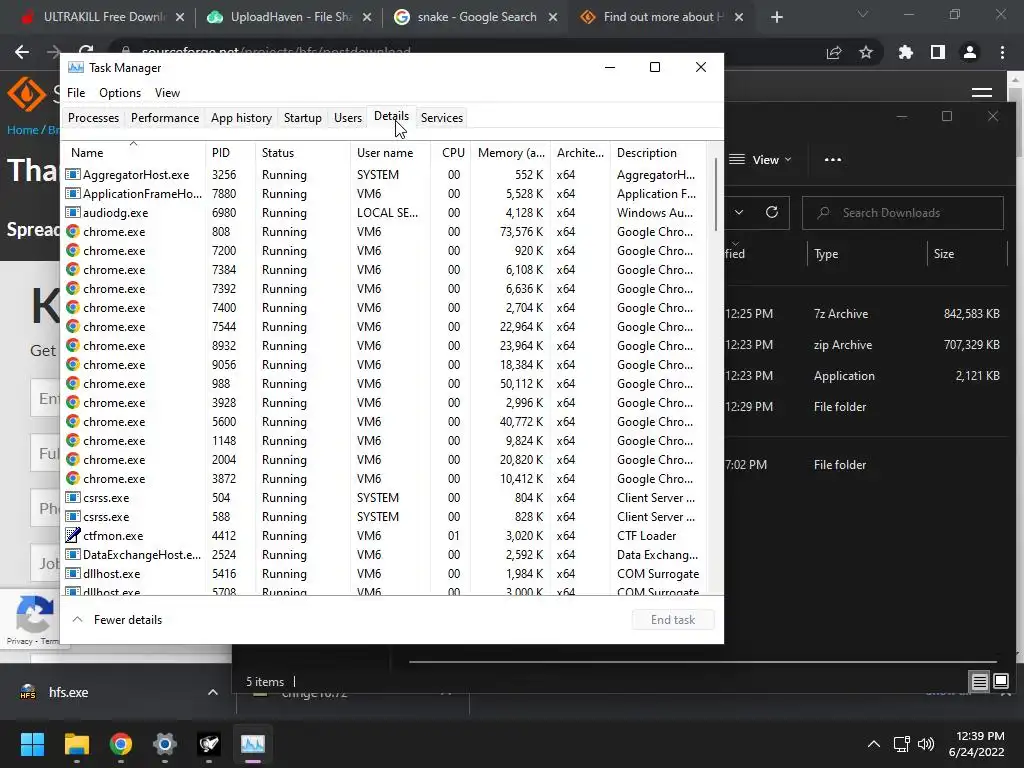Select csrss.exe icon with PID 504

pyautogui.click(x=72, y=497)
